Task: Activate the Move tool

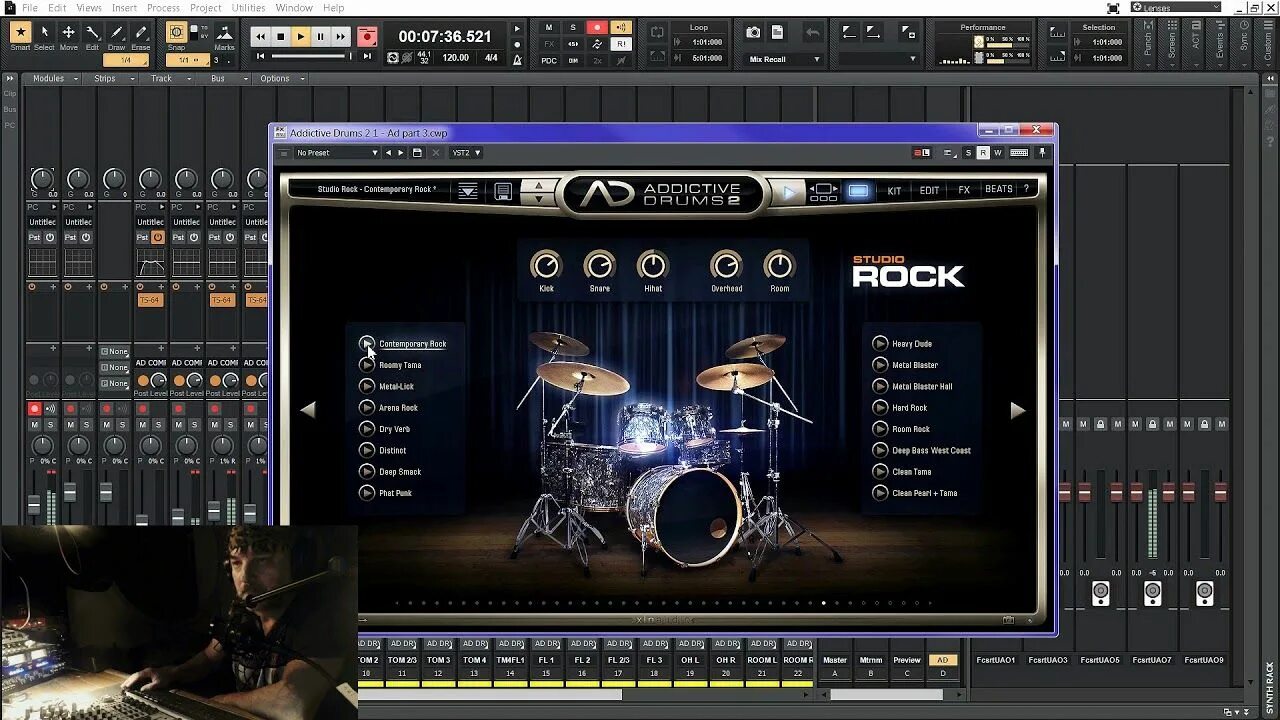Action: pos(68,36)
